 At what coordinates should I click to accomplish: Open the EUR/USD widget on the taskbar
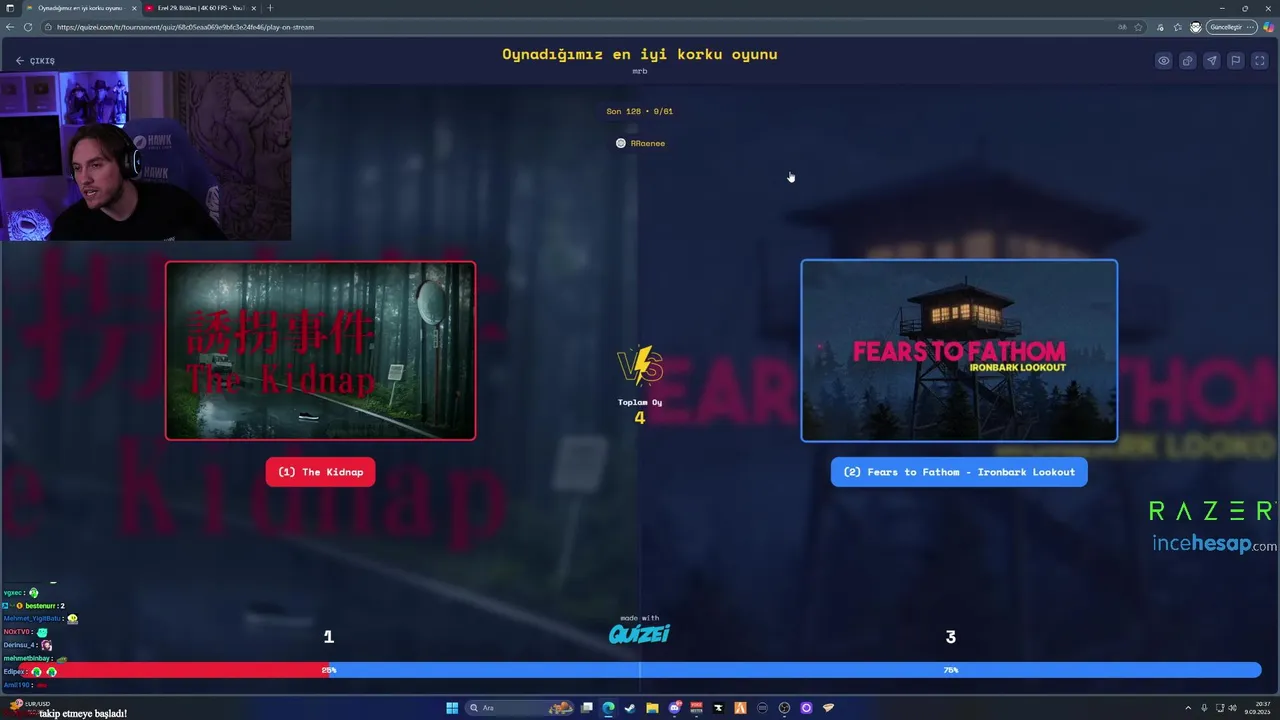click(x=28, y=707)
